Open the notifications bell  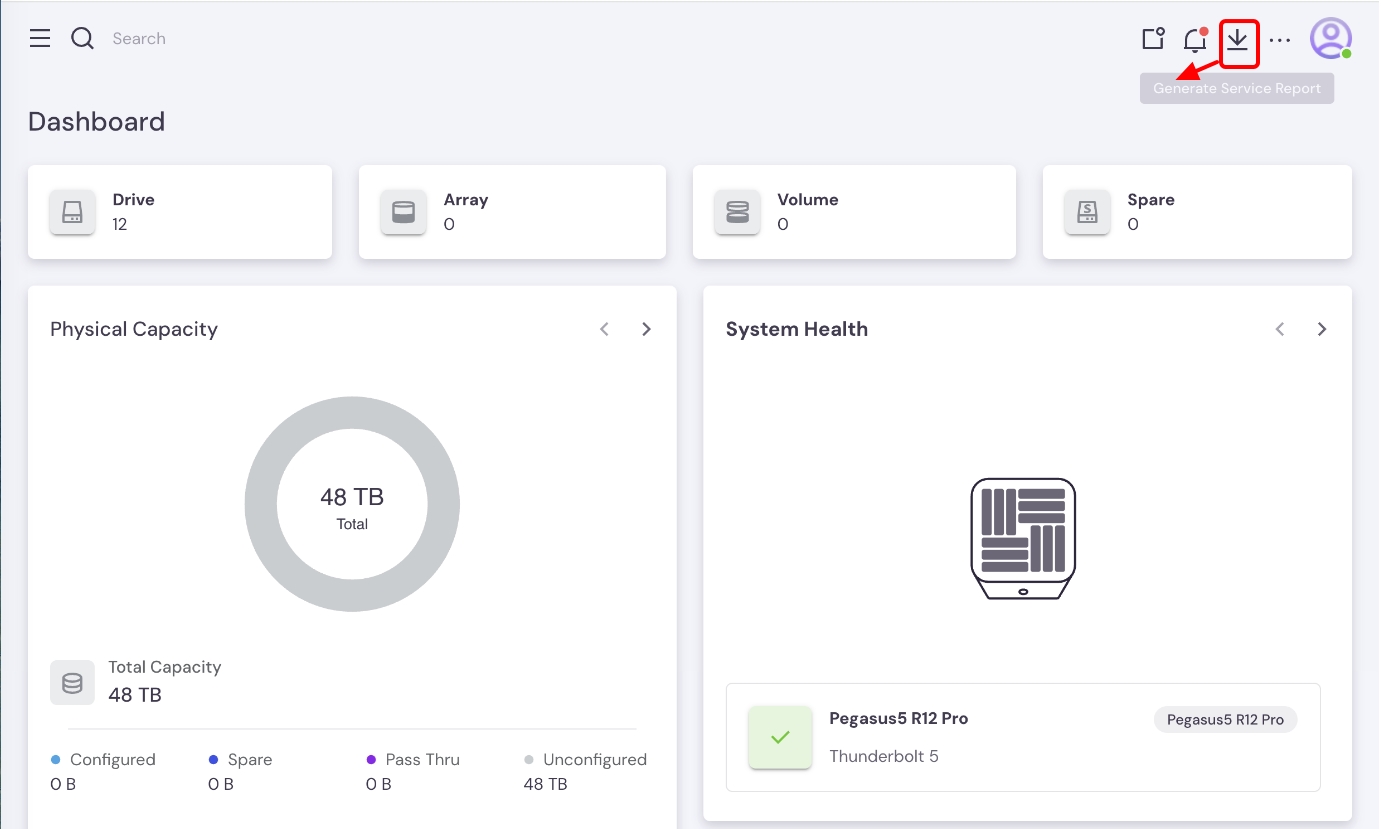tap(1195, 39)
